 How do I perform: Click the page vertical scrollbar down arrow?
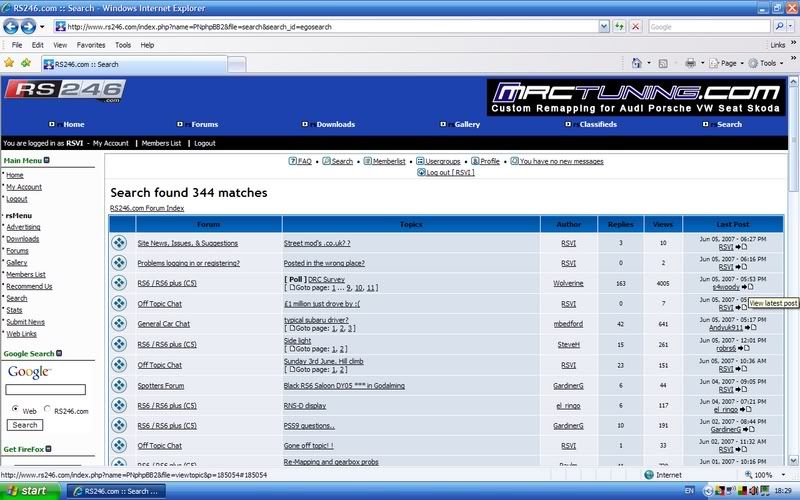(793, 460)
